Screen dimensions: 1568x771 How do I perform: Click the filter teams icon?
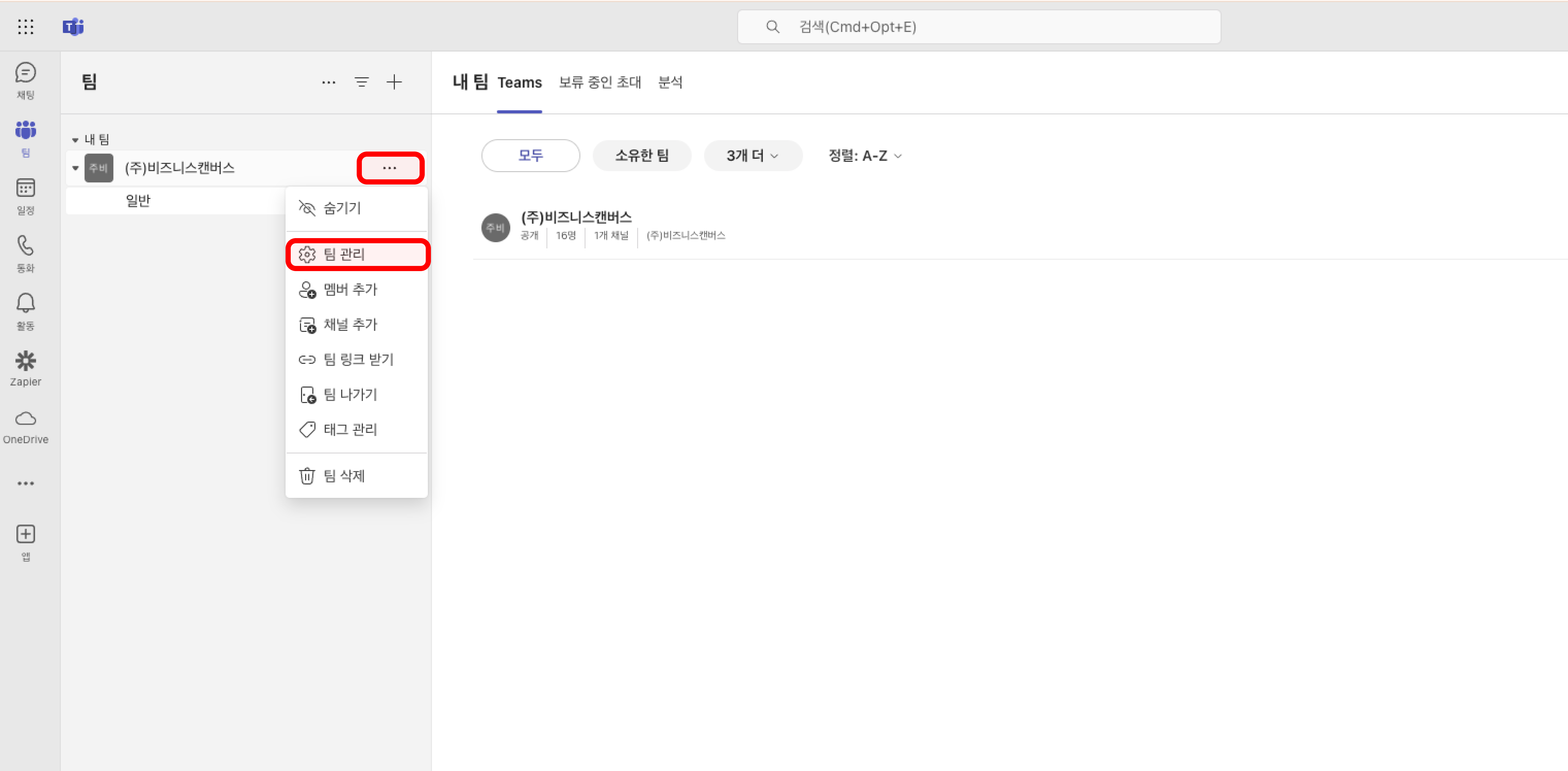362,82
